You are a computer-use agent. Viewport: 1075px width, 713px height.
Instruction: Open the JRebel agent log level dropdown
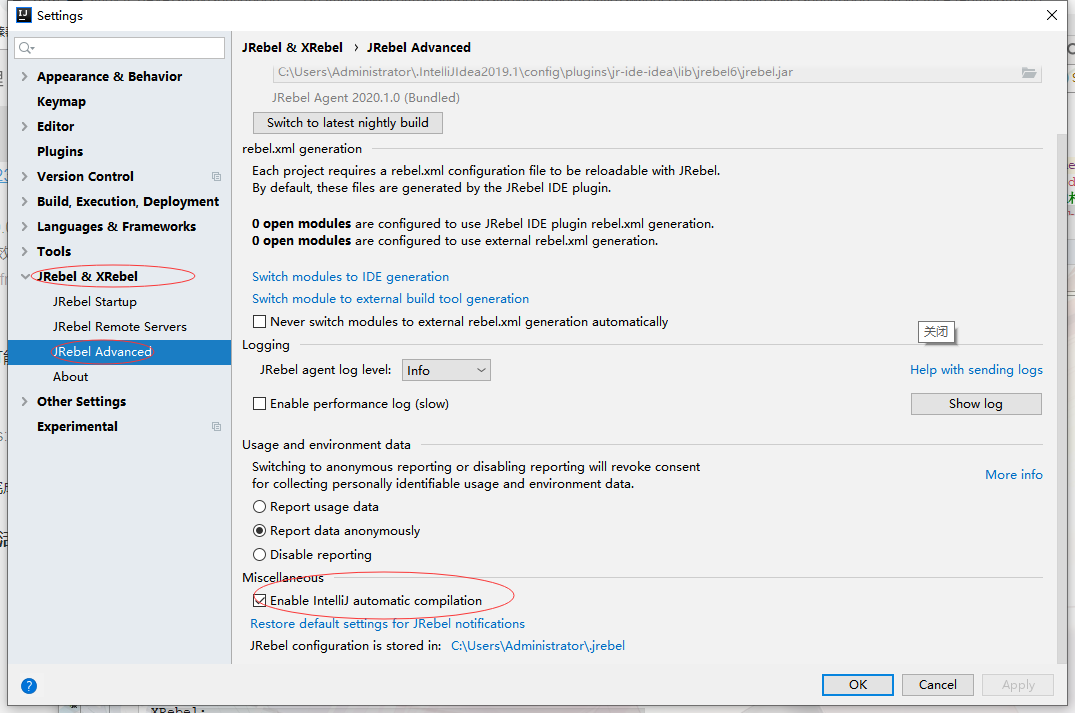pos(446,370)
